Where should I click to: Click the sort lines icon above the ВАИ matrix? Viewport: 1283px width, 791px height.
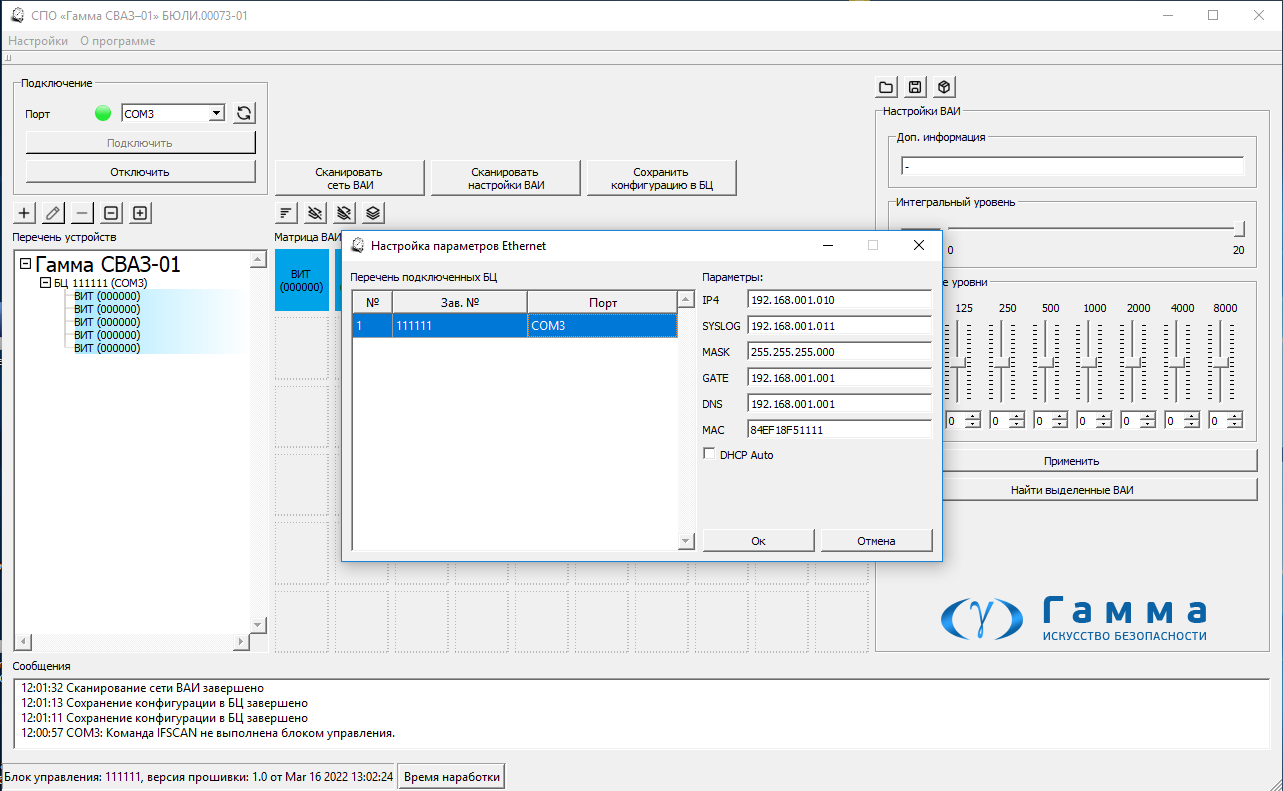point(286,212)
